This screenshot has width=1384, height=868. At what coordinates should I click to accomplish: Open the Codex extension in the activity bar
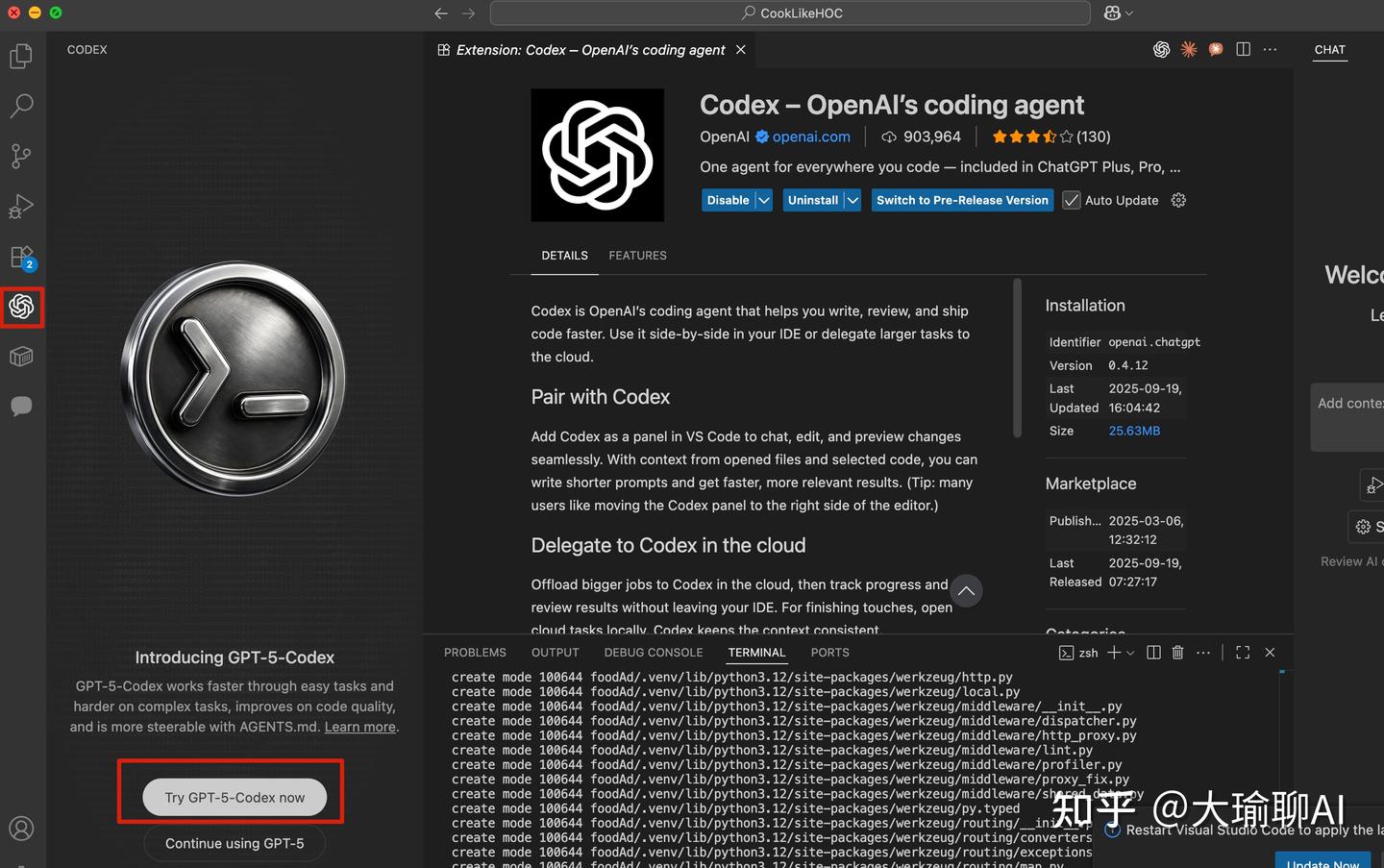click(21, 307)
